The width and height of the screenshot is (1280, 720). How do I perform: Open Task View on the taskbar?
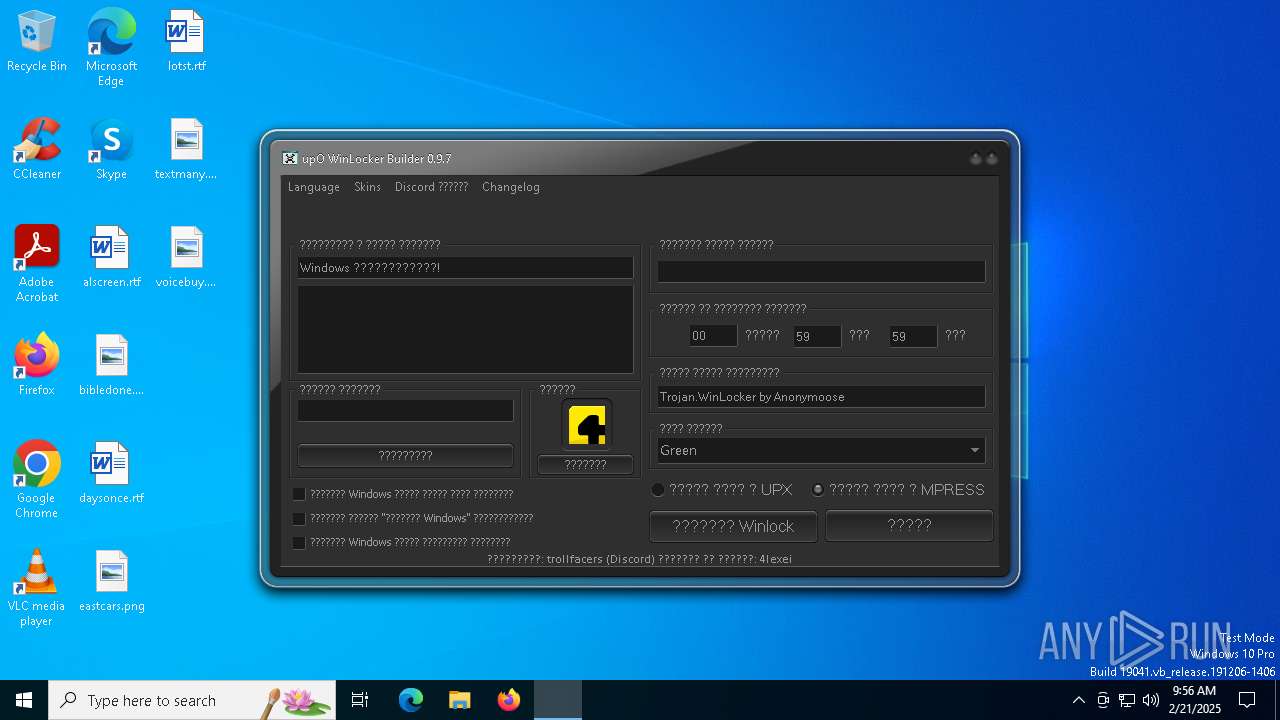[360, 700]
